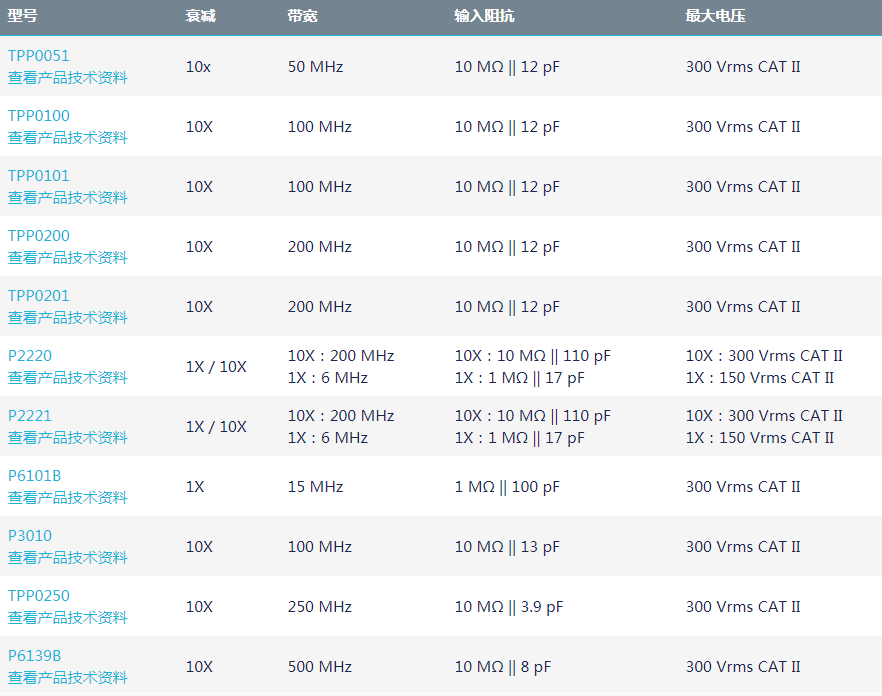Select 100 MHz bandwidth in P3010 row
The width and height of the screenshot is (882, 696).
(x=320, y=547)
